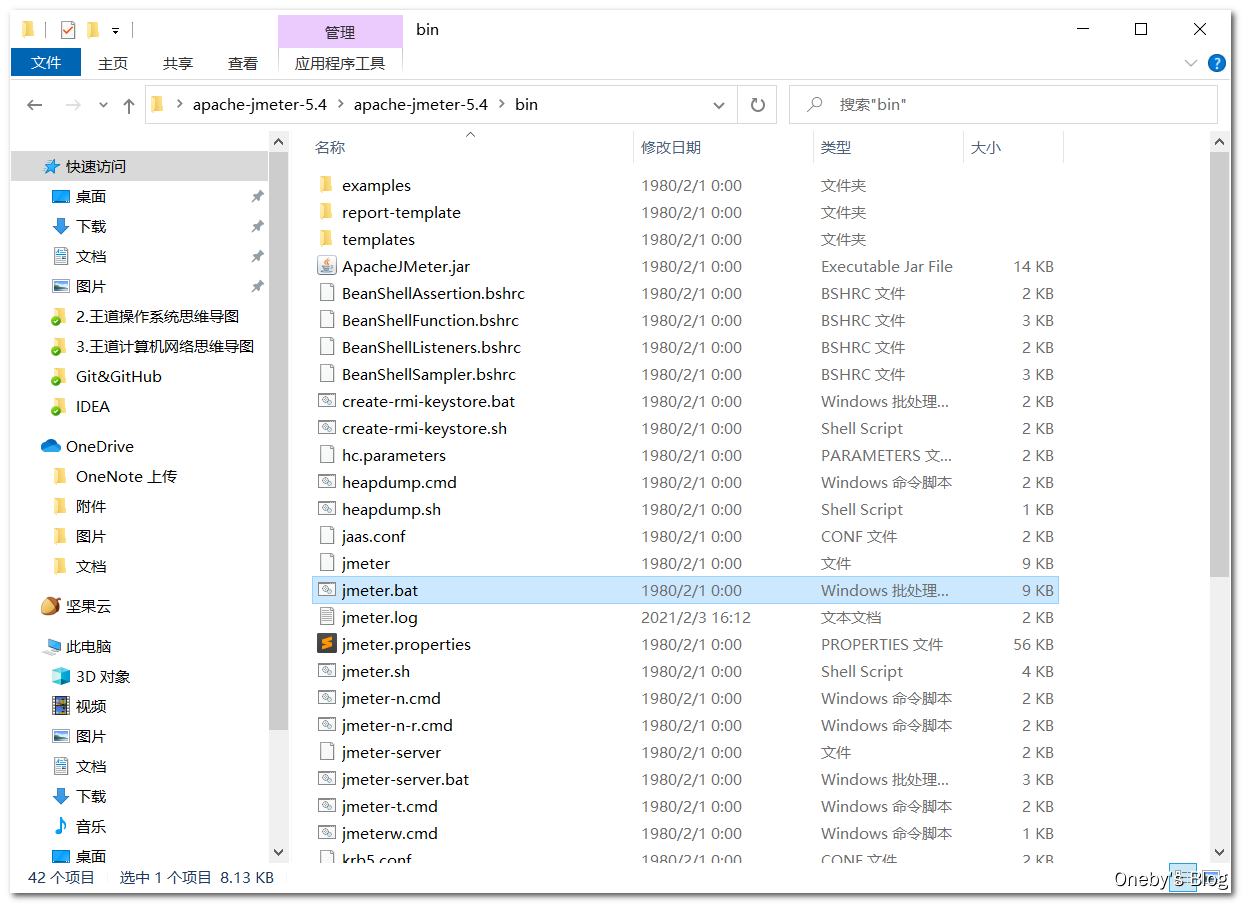
Task: Click the jmeter.properties Sublime icon
Action: (x=326, y=644)
